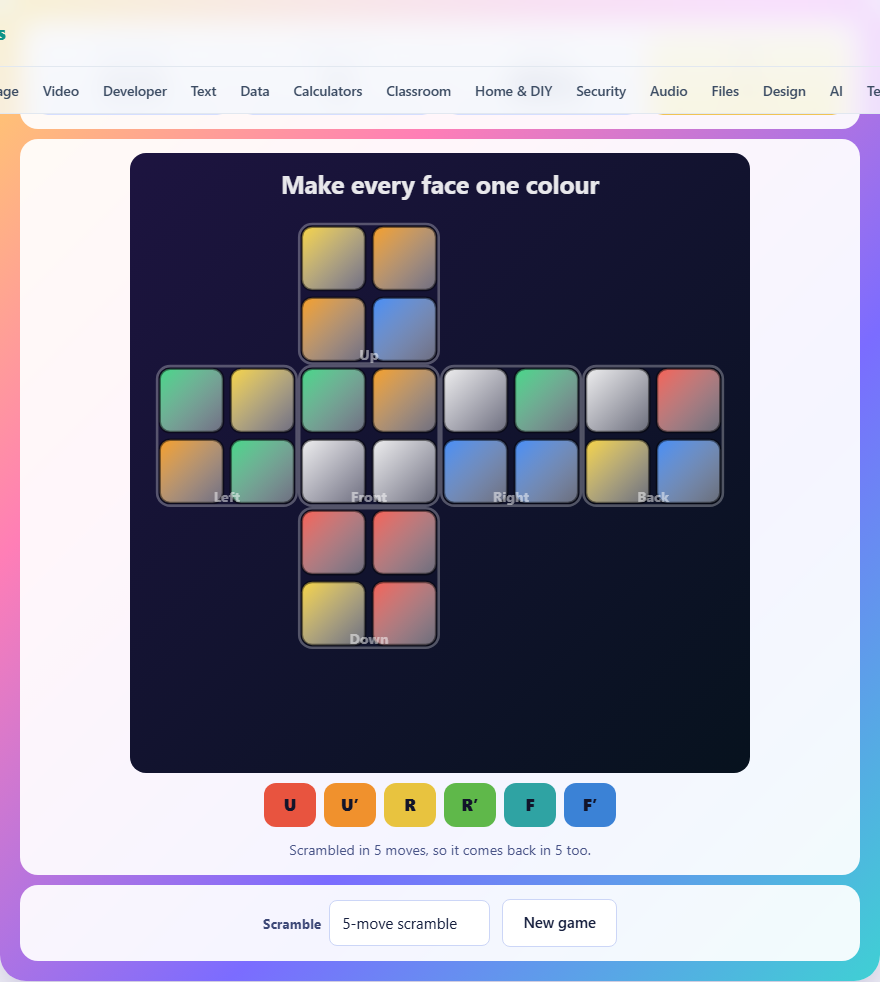Click the yellow top-left sticker on Up face
880x982 pixels.
pyautogui.click(x=333, y=258)
